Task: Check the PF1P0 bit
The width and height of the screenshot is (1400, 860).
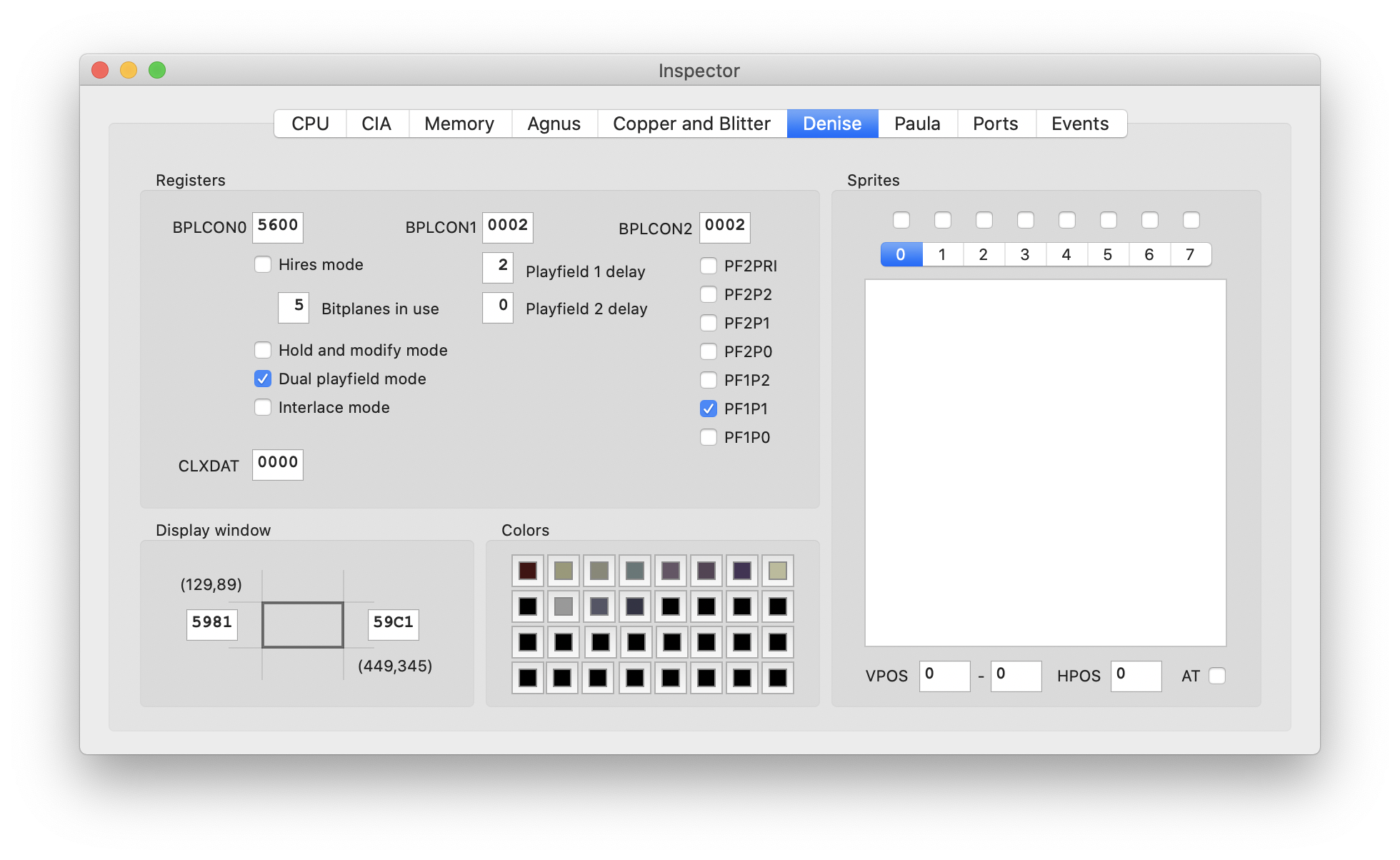Action: click(709, 437)
